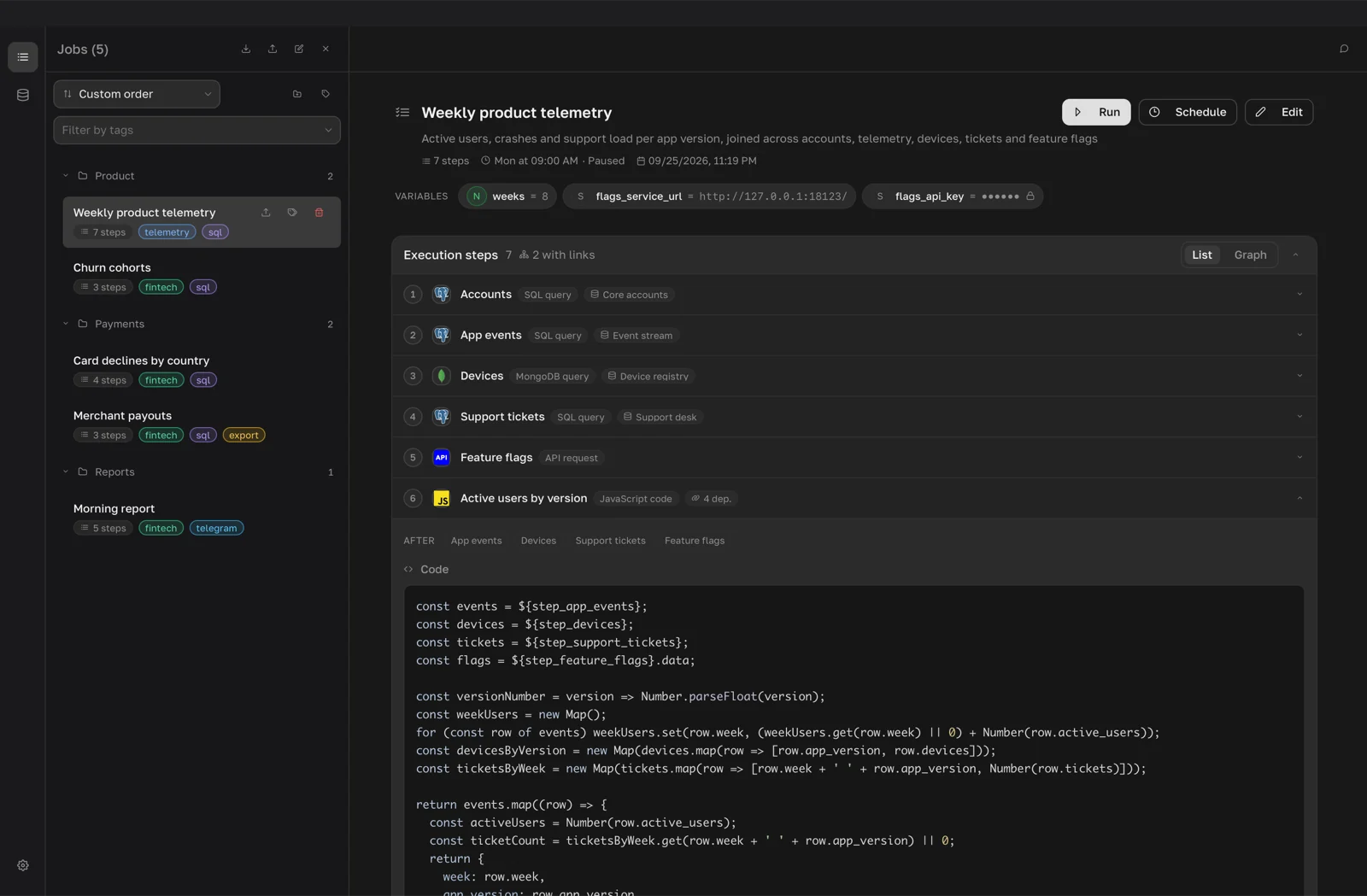Expand the Devices step details
Viewport: 1367px width, 896px height.
pos(1300,376)
